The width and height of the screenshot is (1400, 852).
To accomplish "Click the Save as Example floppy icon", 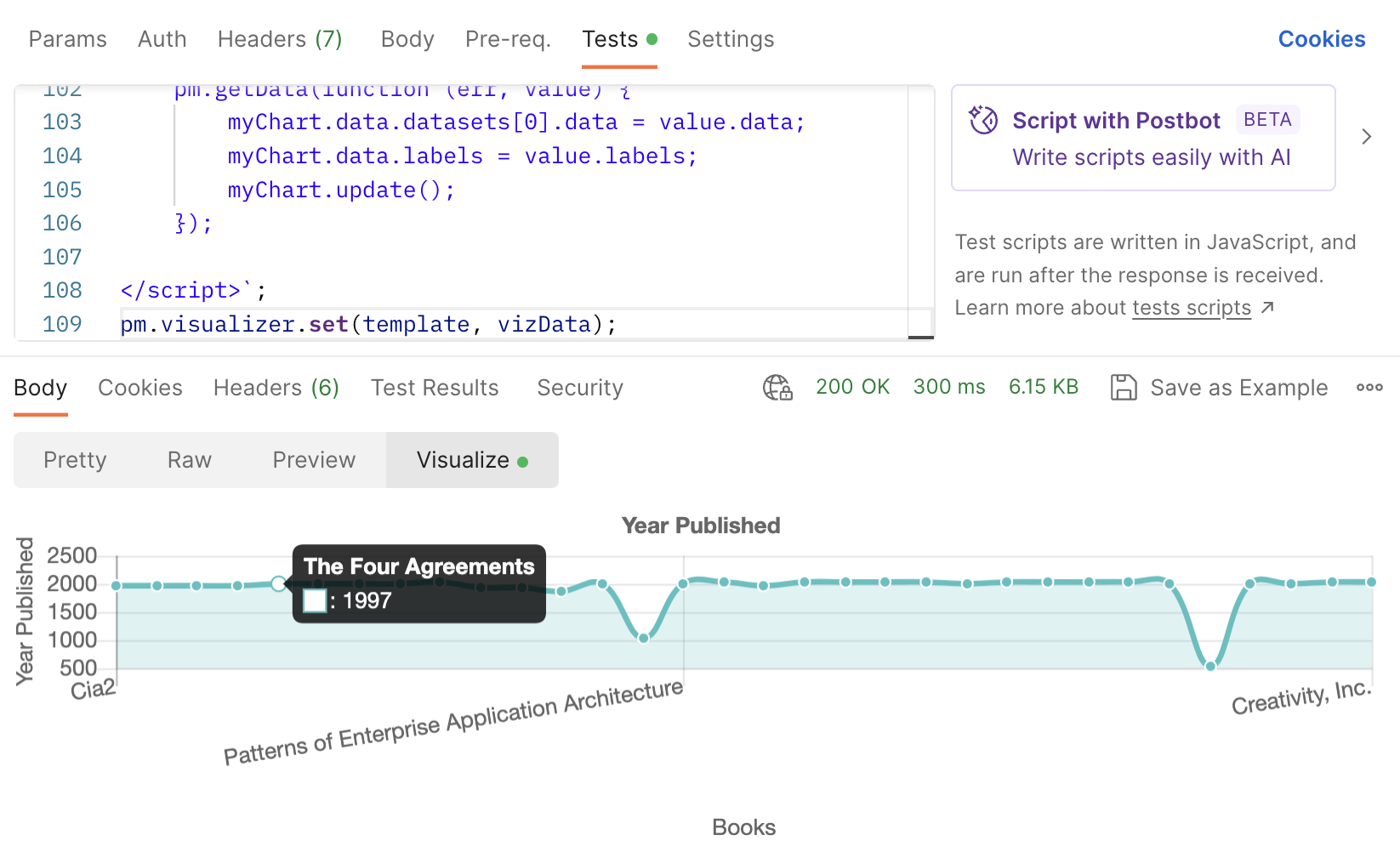I will coord(1124,387).
